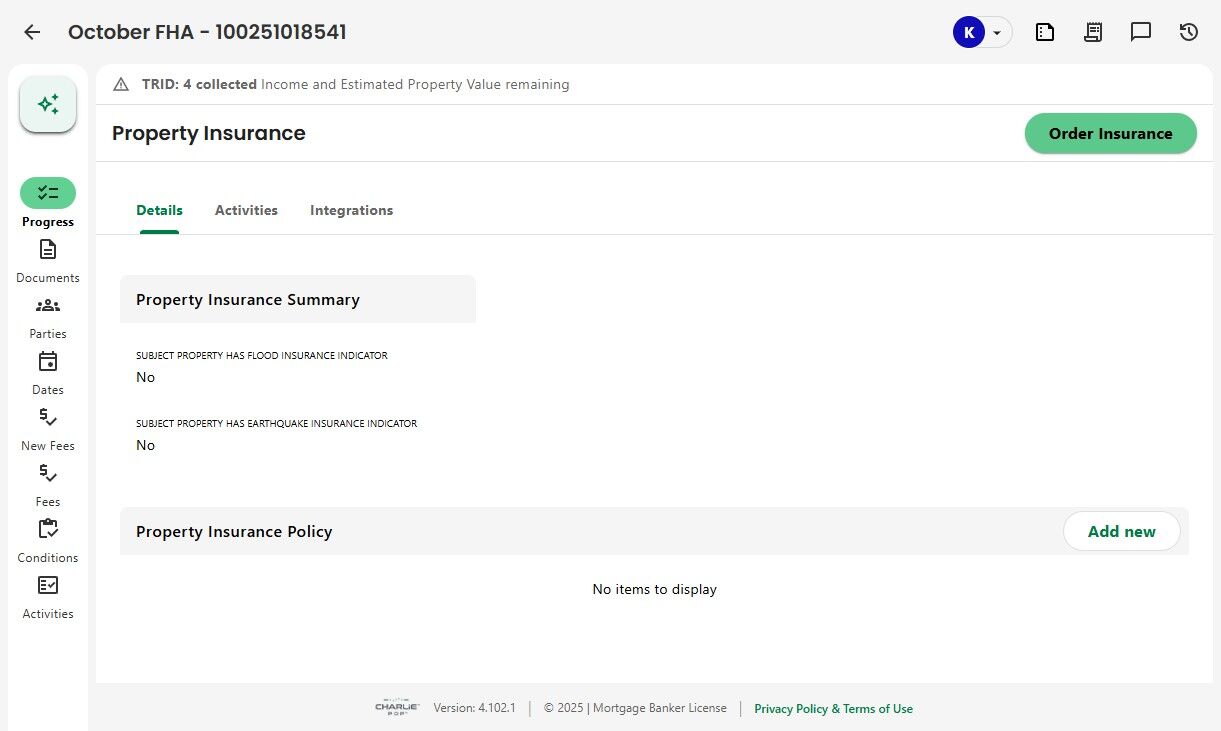Open the Progress checklist icon
The width and height of the screenshot is (1221, 731).
48,193
